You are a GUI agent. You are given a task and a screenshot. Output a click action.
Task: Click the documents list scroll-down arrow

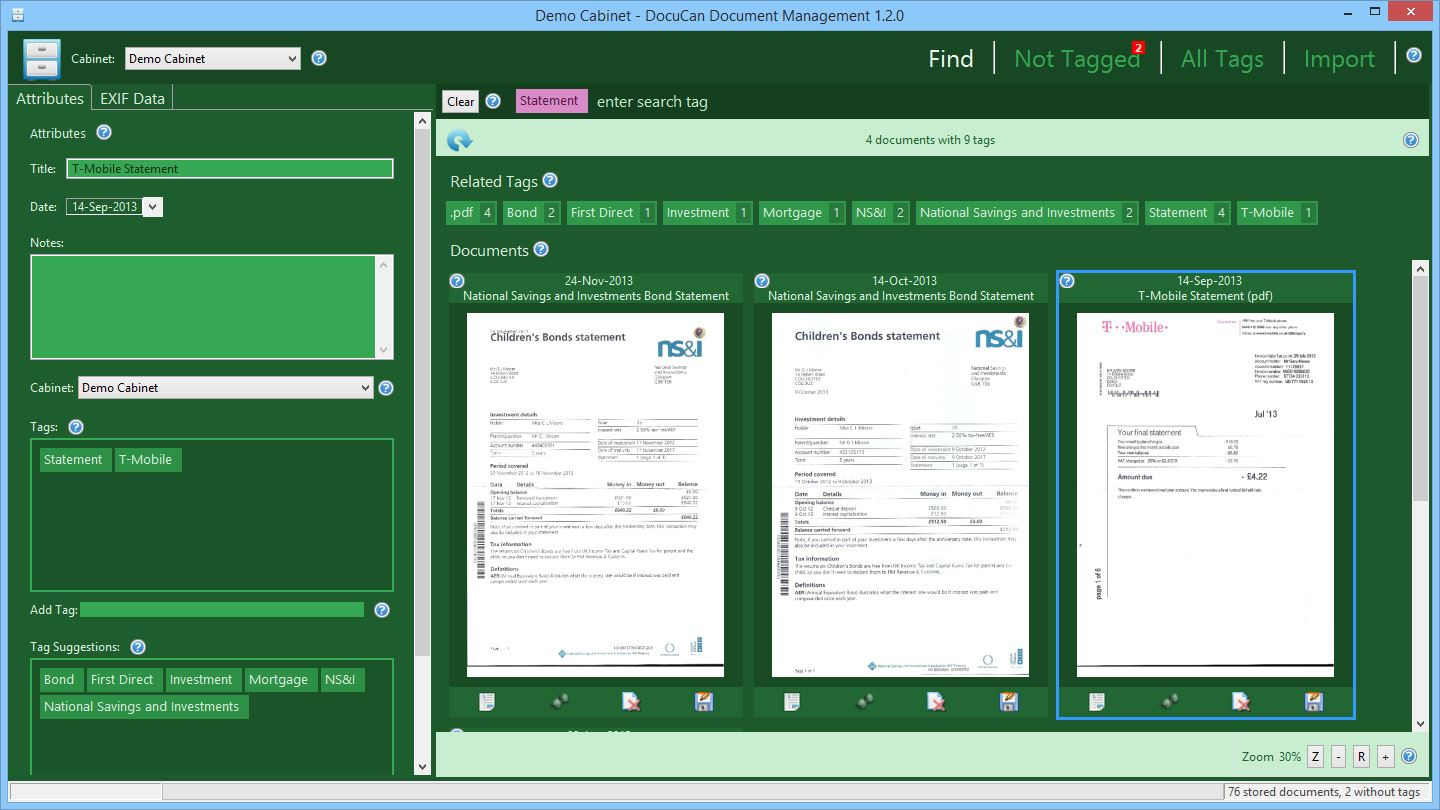pos(1419,724)
